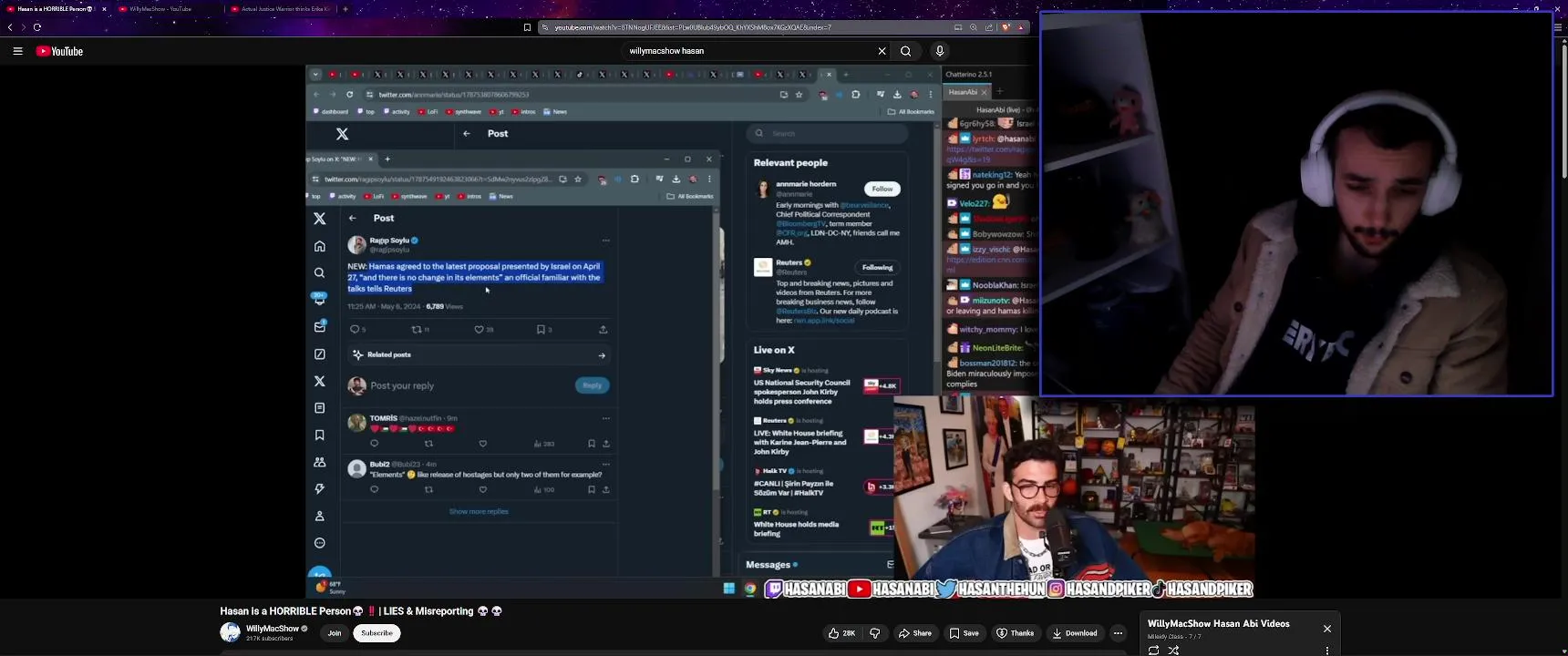Like the video showing 28K likes
1568x656 pixels.
pyautogui.click(x=841, y=633)
